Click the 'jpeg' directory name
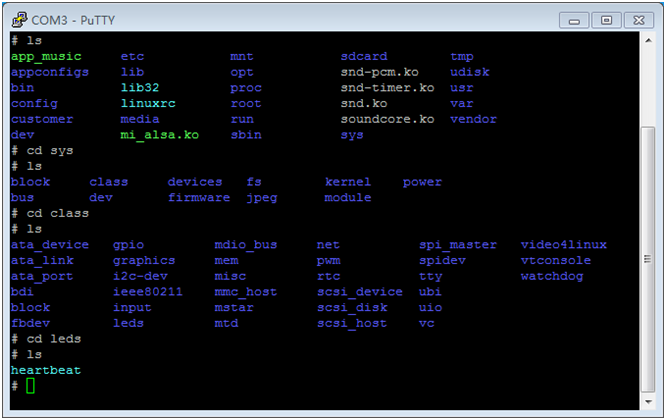 (262, 198)
